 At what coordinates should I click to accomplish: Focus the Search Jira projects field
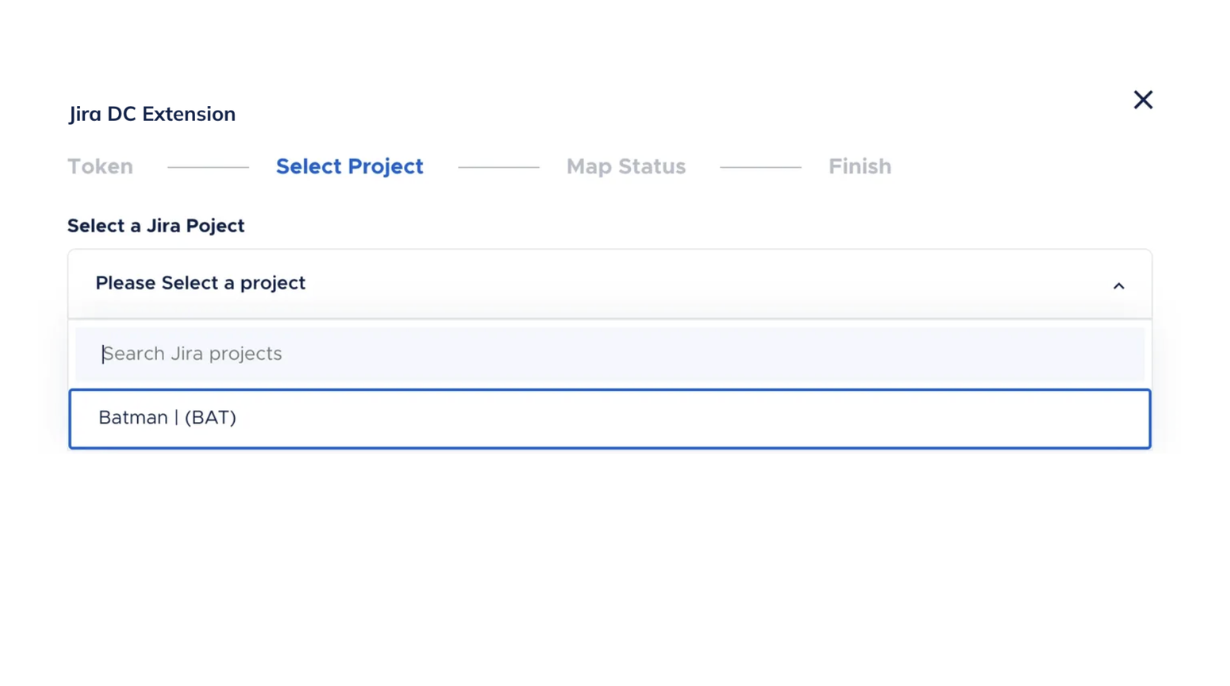609,354
